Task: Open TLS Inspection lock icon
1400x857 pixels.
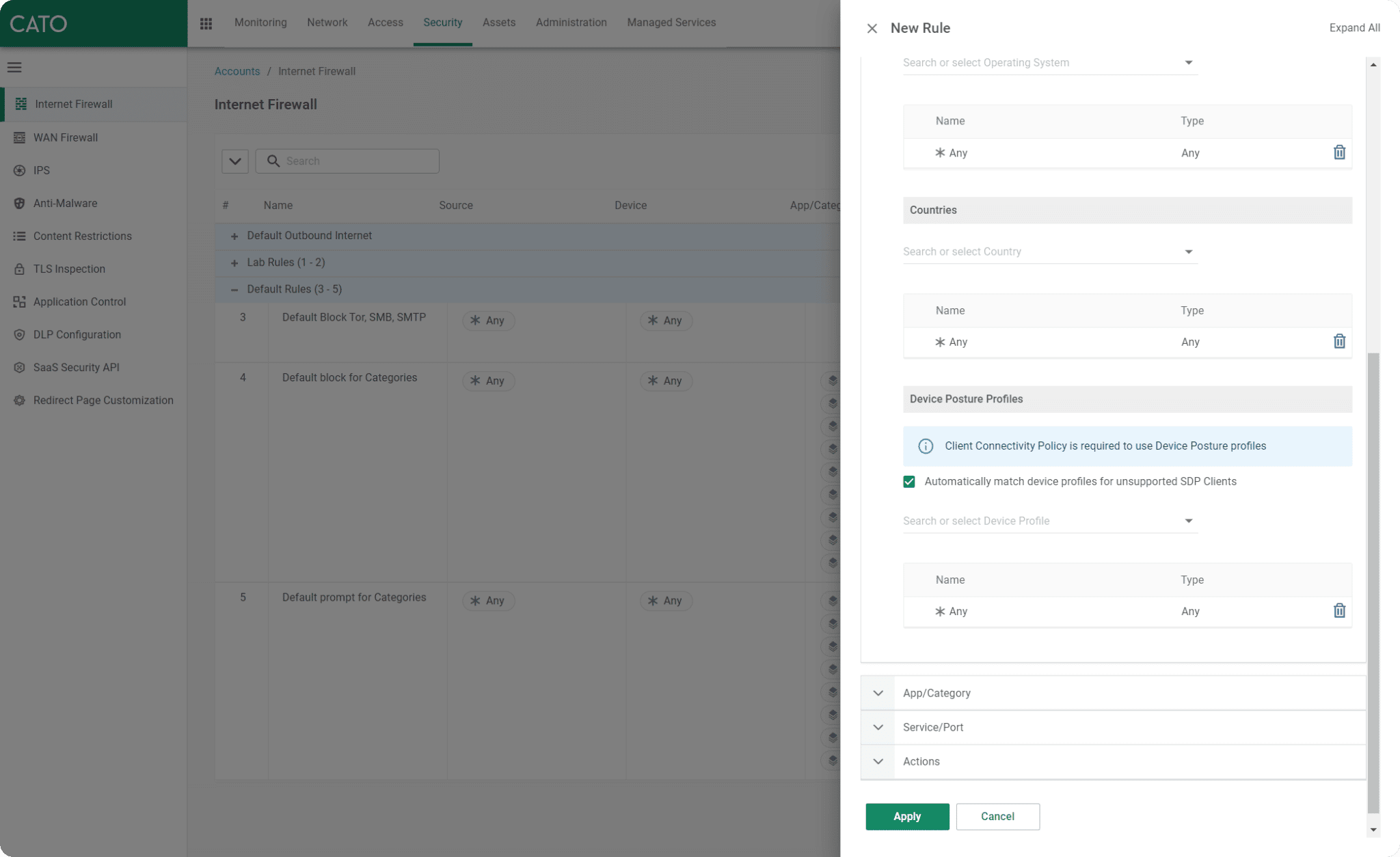Action: 19,269
